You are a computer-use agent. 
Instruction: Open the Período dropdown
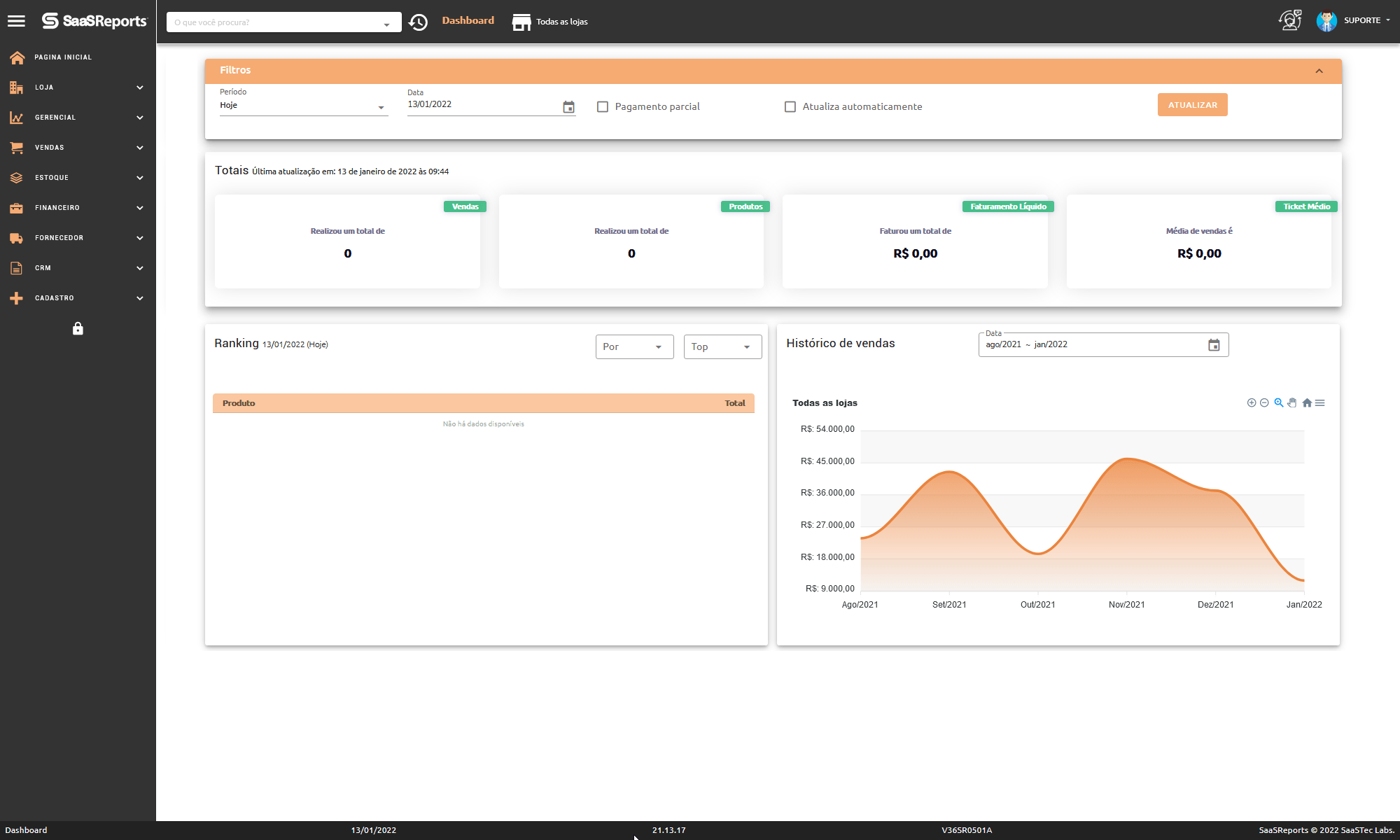[304, 106]
